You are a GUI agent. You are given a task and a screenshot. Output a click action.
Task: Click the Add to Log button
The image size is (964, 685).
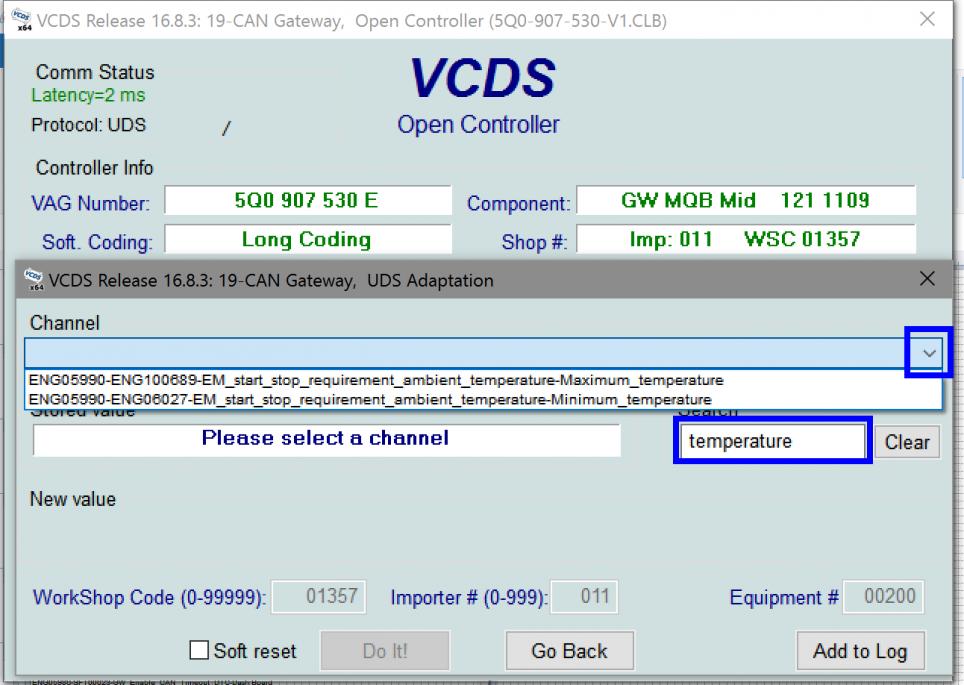pyautogui.click(x=860, y=651)
